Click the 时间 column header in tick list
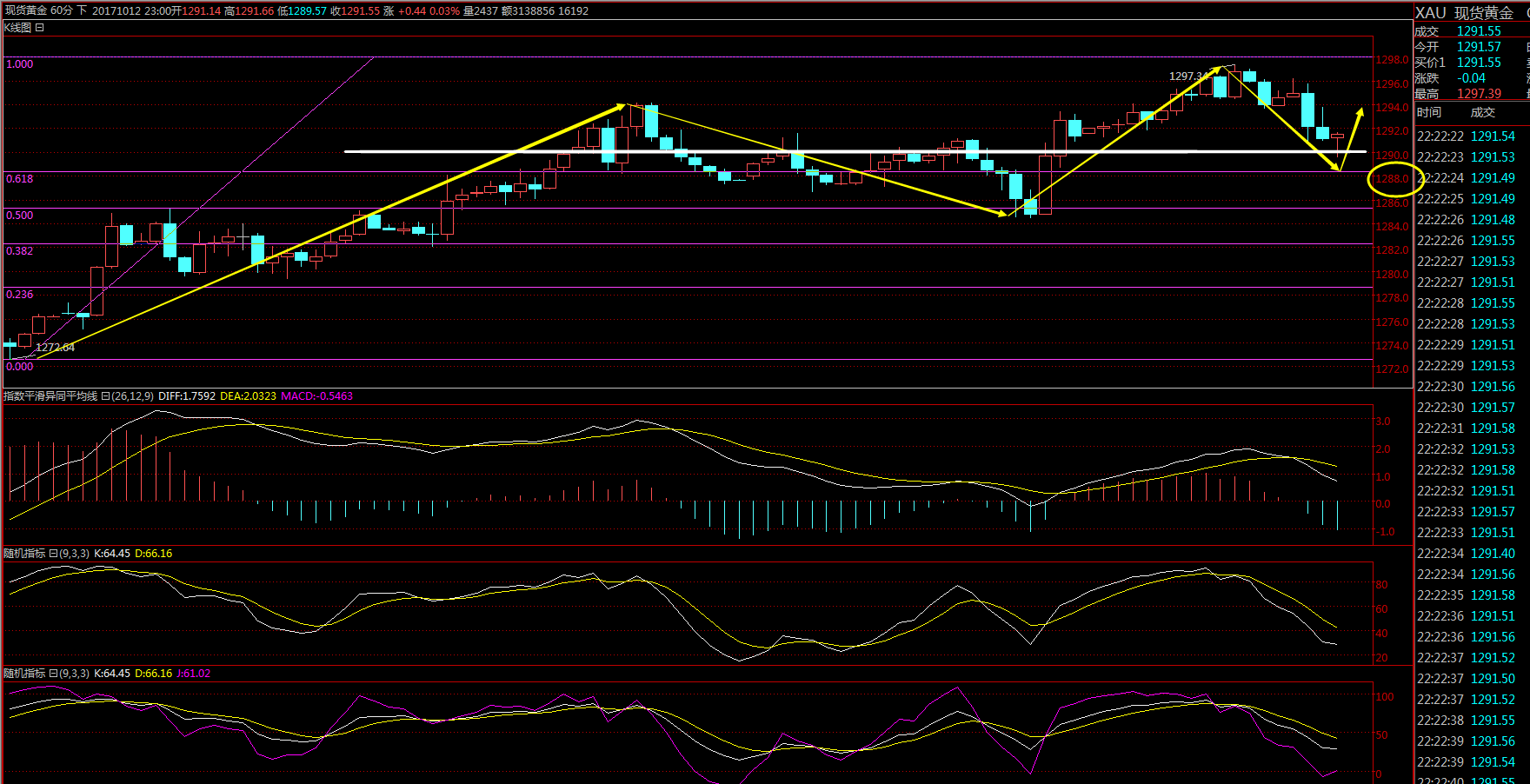The height and width of the screenshot is (784, 1530). click(1428, 113)
